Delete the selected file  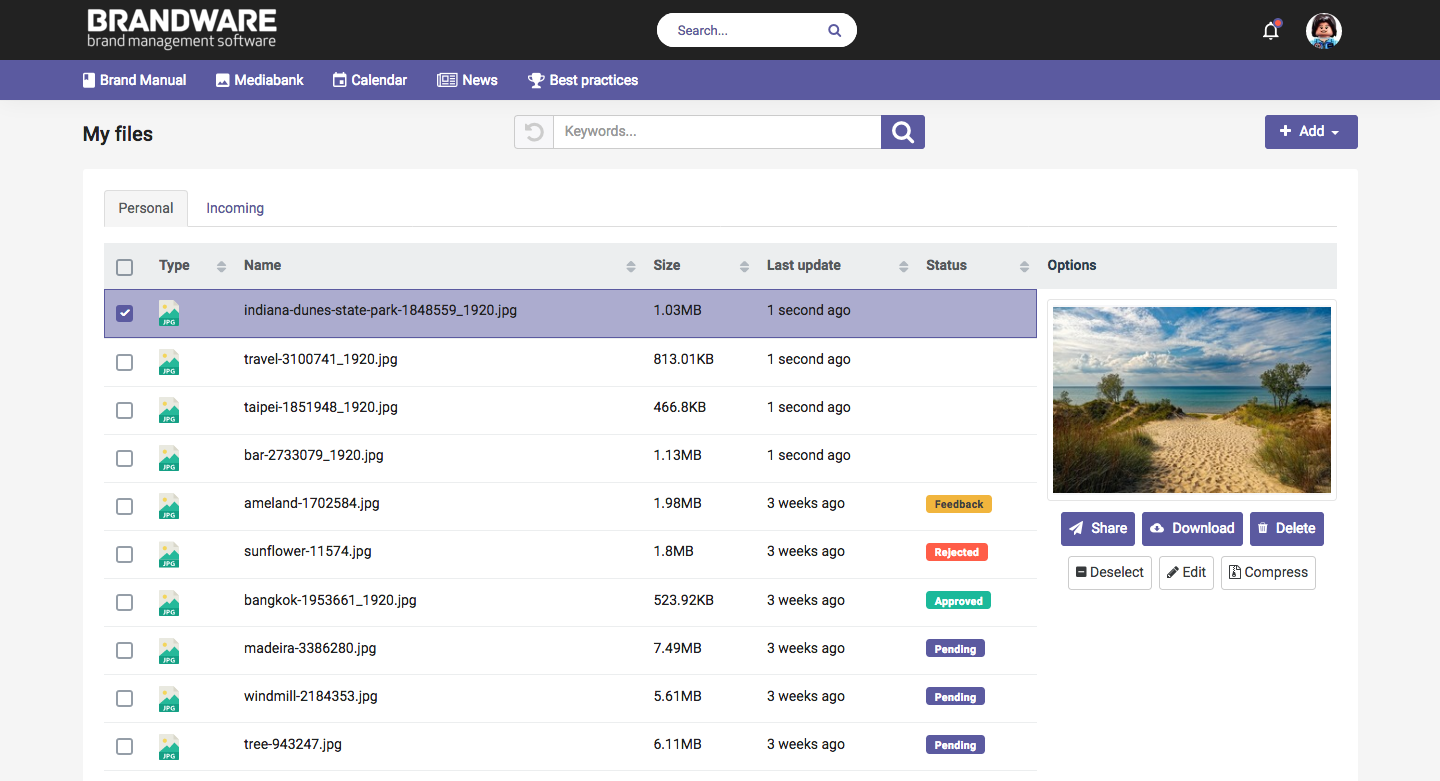point(1287,529)
